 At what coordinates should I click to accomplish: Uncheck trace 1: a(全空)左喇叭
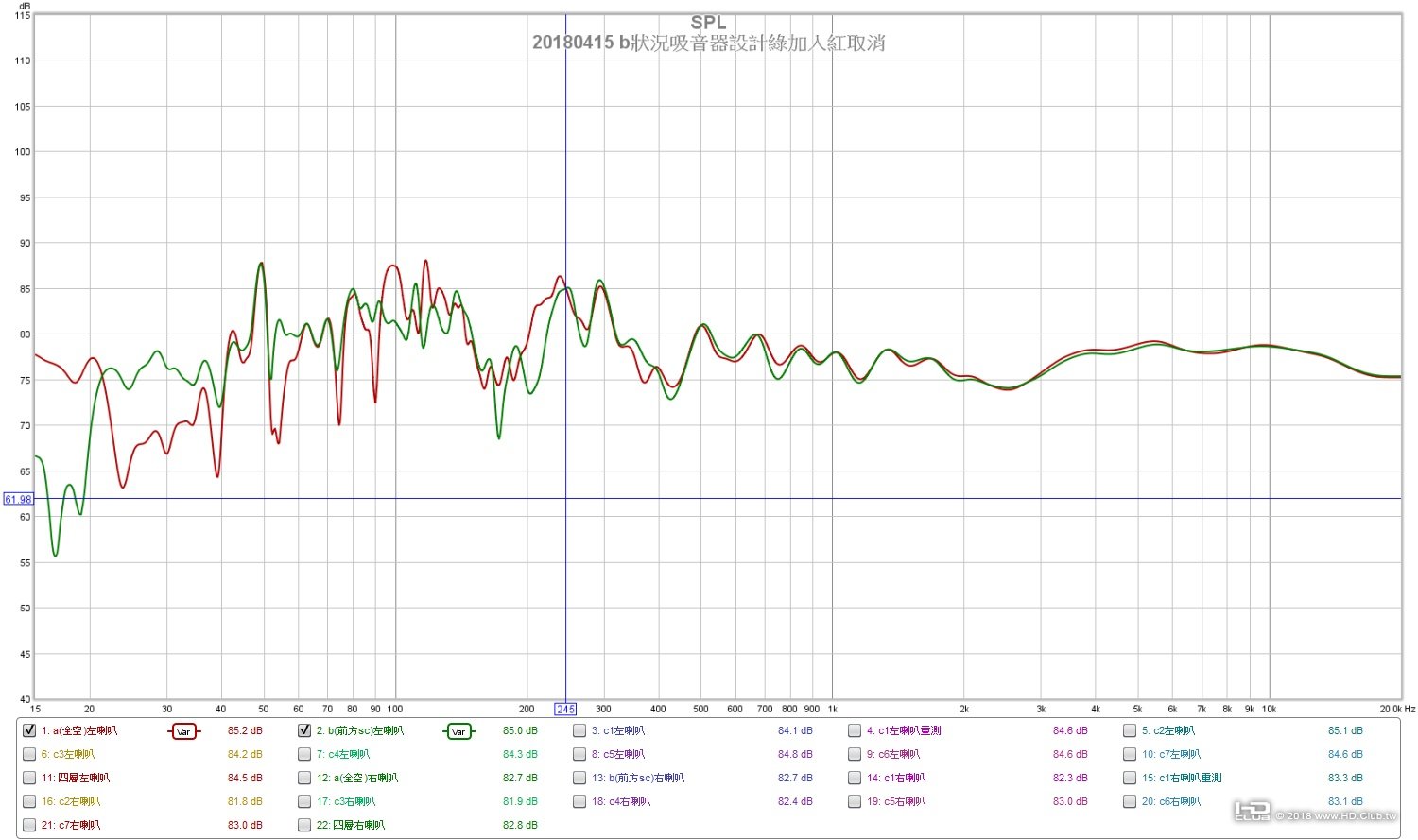click(x=29, y=730)
